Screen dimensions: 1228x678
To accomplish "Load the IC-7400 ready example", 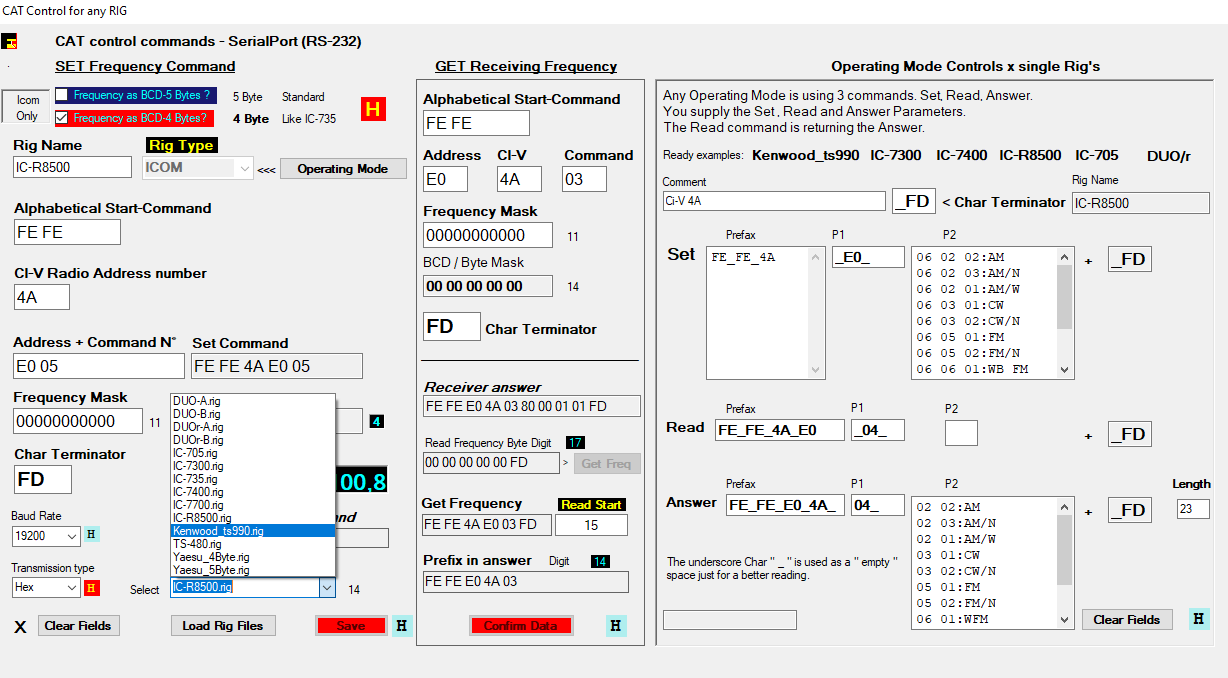I will 961,156.
